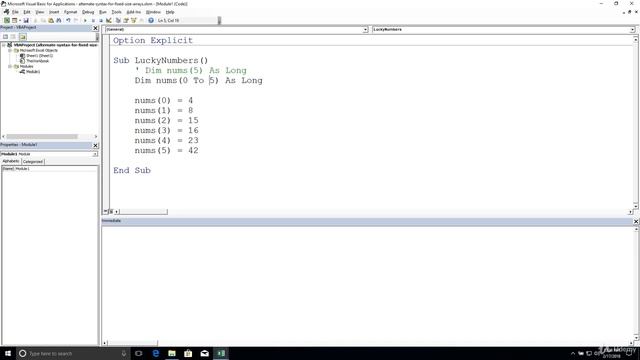Open the Window menu
Screen dimensions: 640x360
pyautogui.click(x=153, y=12)
